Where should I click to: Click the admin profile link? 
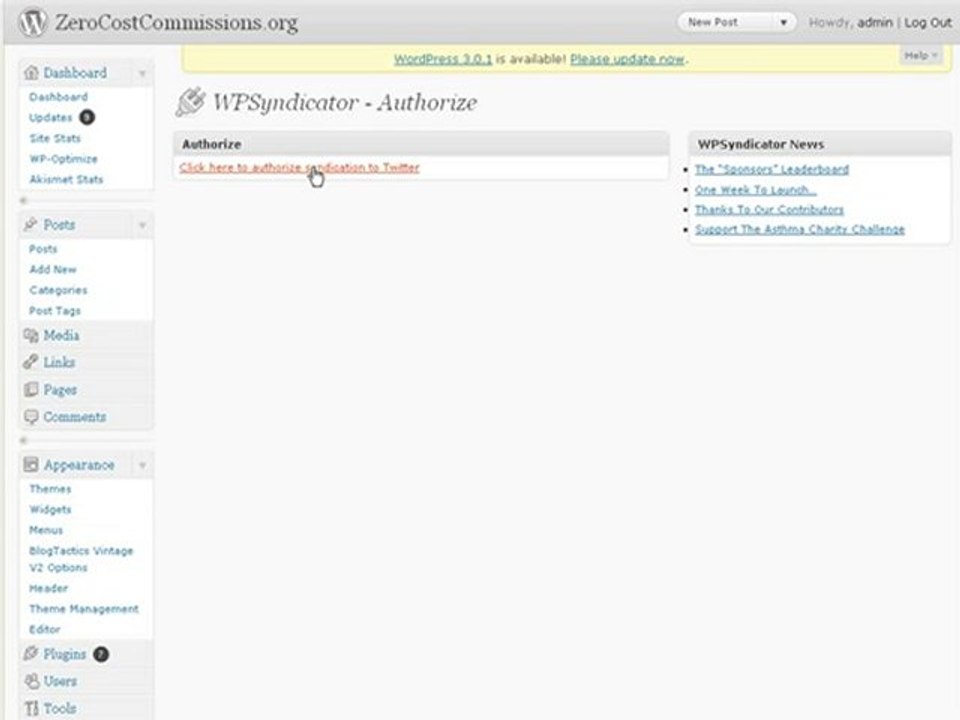pos(874,23)
